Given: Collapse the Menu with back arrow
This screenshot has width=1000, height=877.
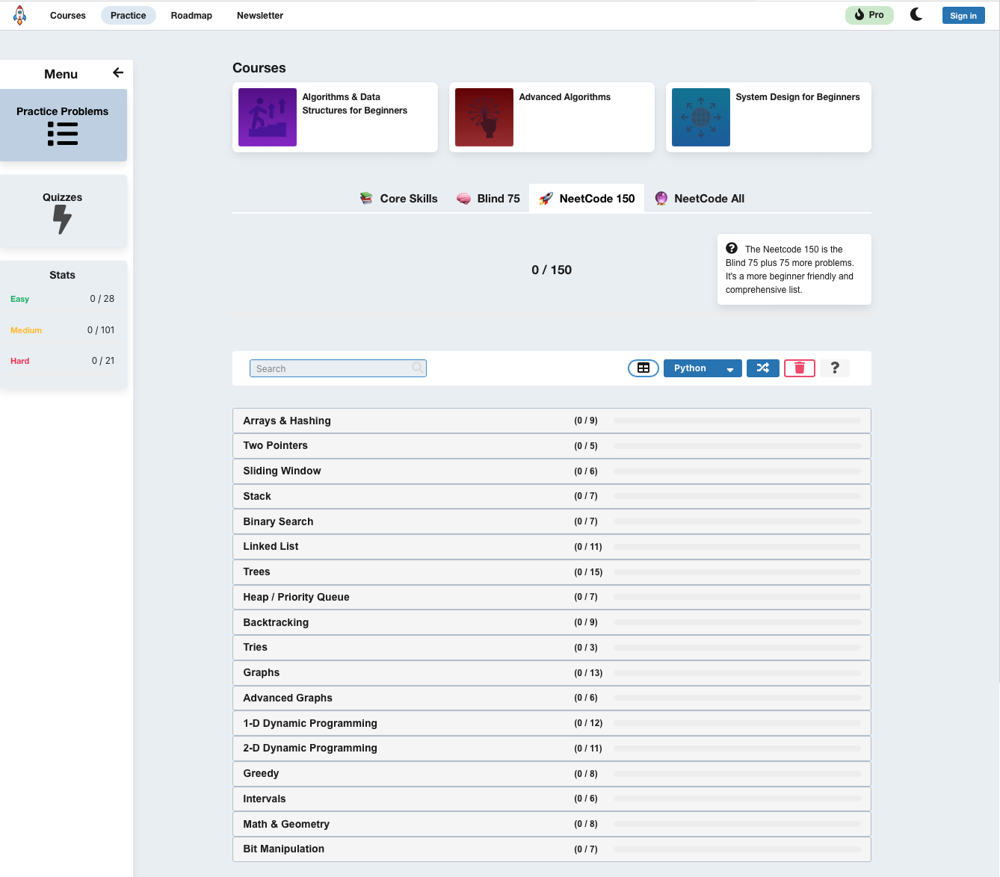Looking at the screenshot, I should pos(118,73).
